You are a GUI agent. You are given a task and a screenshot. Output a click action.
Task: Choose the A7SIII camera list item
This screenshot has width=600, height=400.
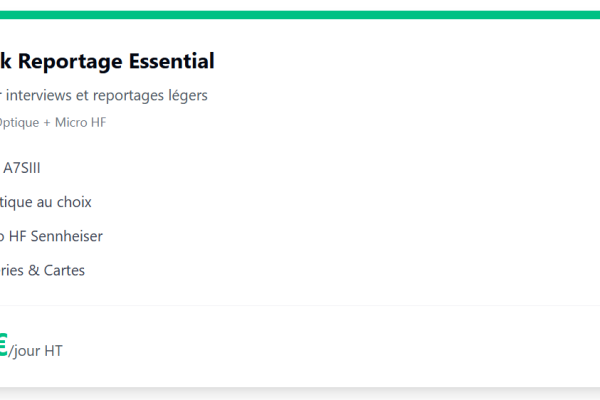21,168
